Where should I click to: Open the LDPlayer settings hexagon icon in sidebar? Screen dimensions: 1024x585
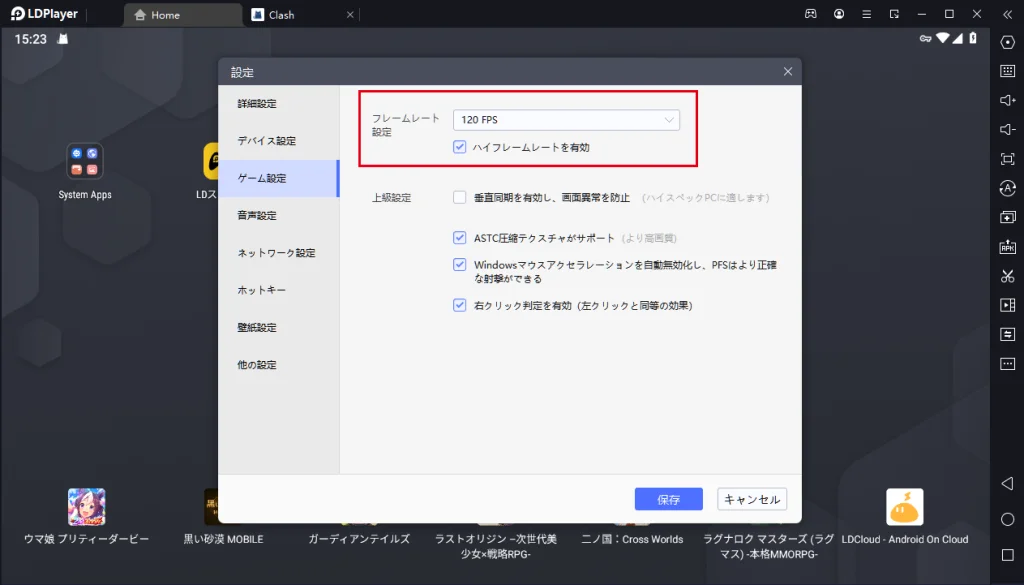coord(1008,42)
